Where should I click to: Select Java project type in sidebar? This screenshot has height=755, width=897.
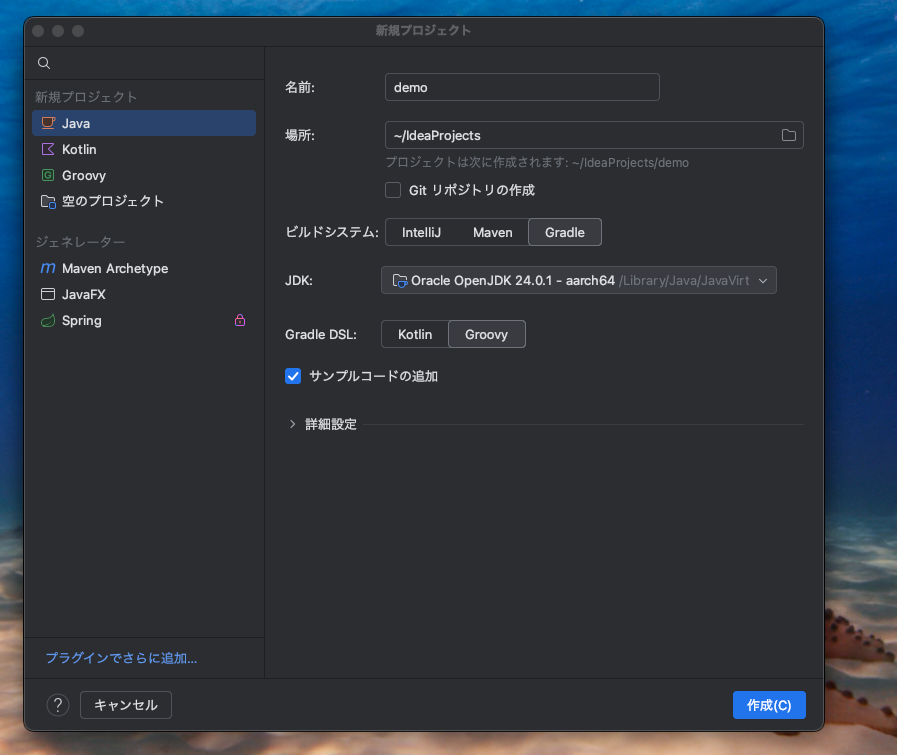[x=144, y=123]
